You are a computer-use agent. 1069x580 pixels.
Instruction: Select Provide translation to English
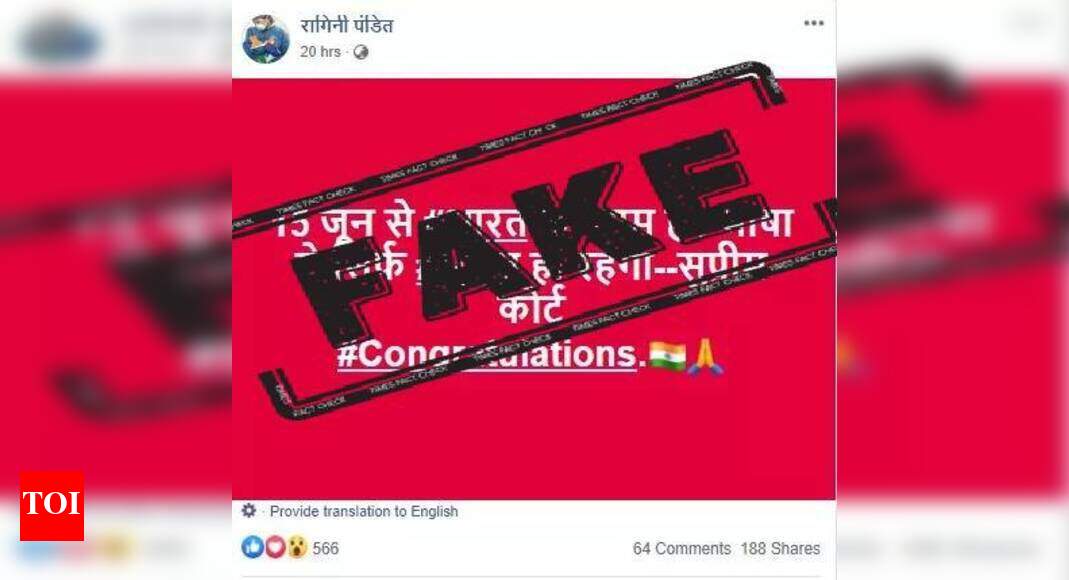[364, 511]
